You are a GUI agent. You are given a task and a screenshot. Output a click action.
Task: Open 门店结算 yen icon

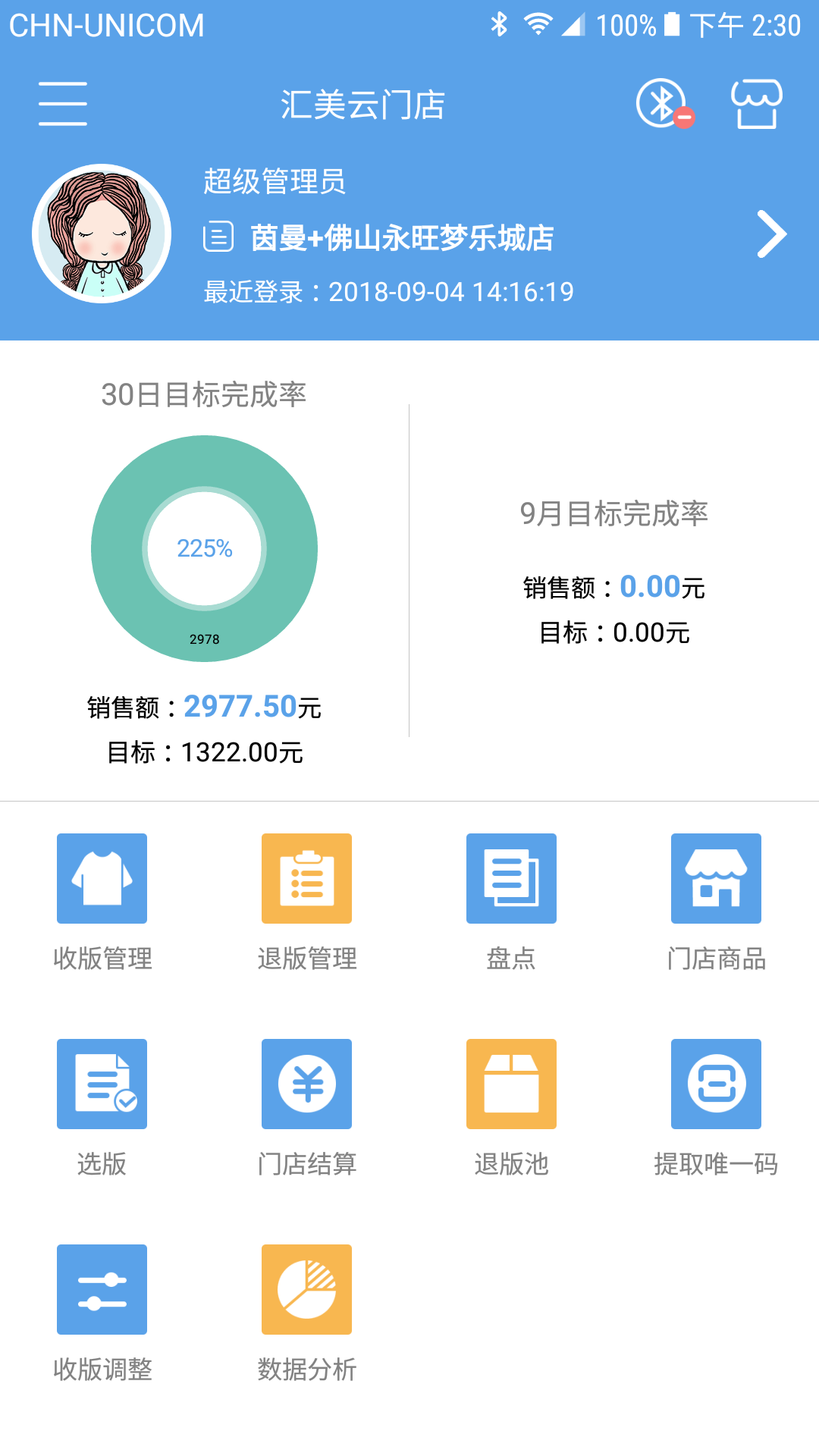click(306, 1084)
